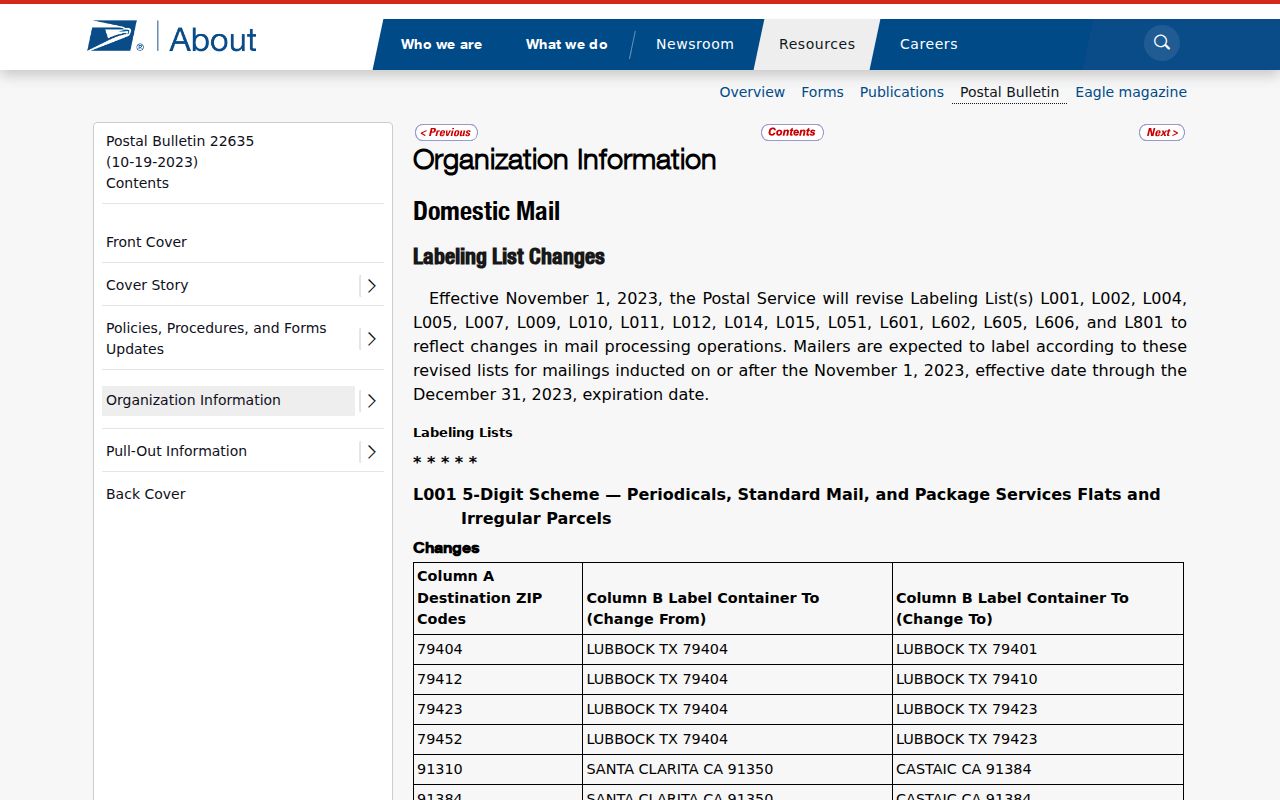
Task: Open Postal Bulletin 22635 Contents sidebar link
Action: (180, 162)
